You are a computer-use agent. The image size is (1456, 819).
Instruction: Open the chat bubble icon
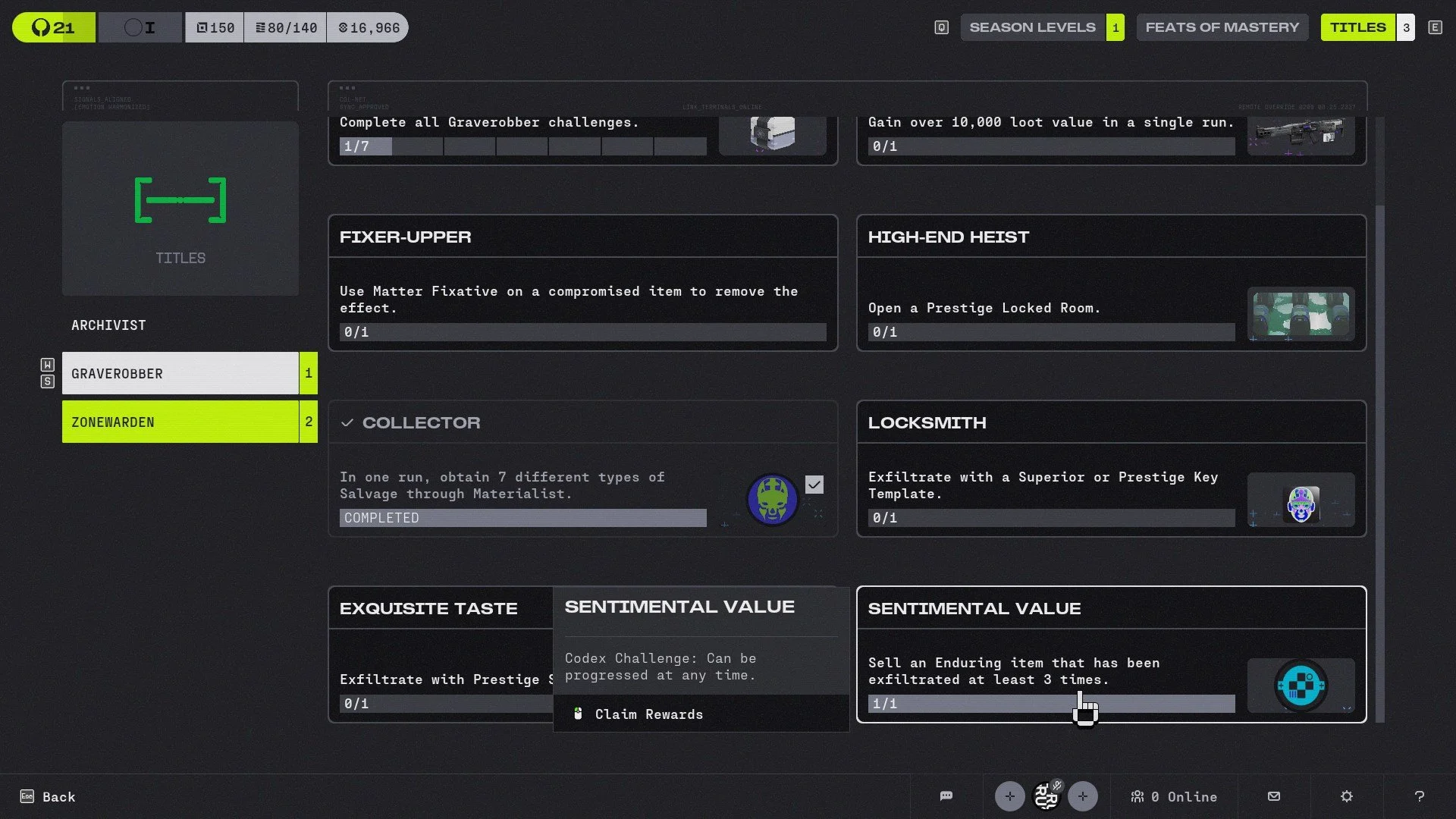click(x=946, y=796)
